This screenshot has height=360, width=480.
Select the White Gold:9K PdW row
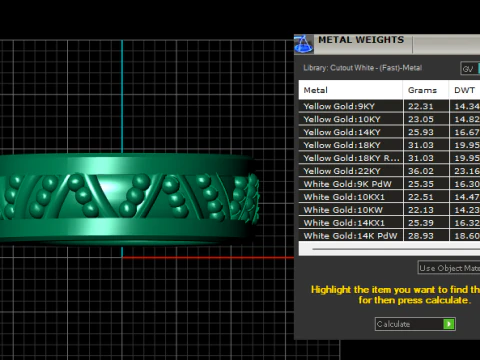[389, 184]
